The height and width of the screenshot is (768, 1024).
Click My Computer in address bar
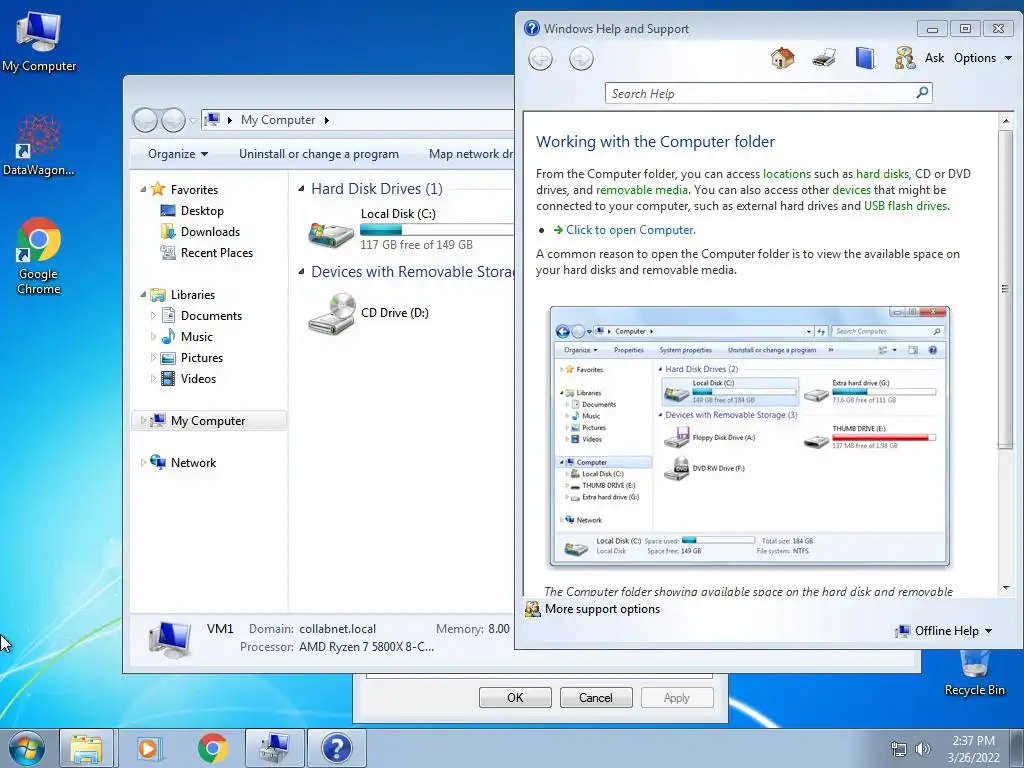tap(278, 120)
